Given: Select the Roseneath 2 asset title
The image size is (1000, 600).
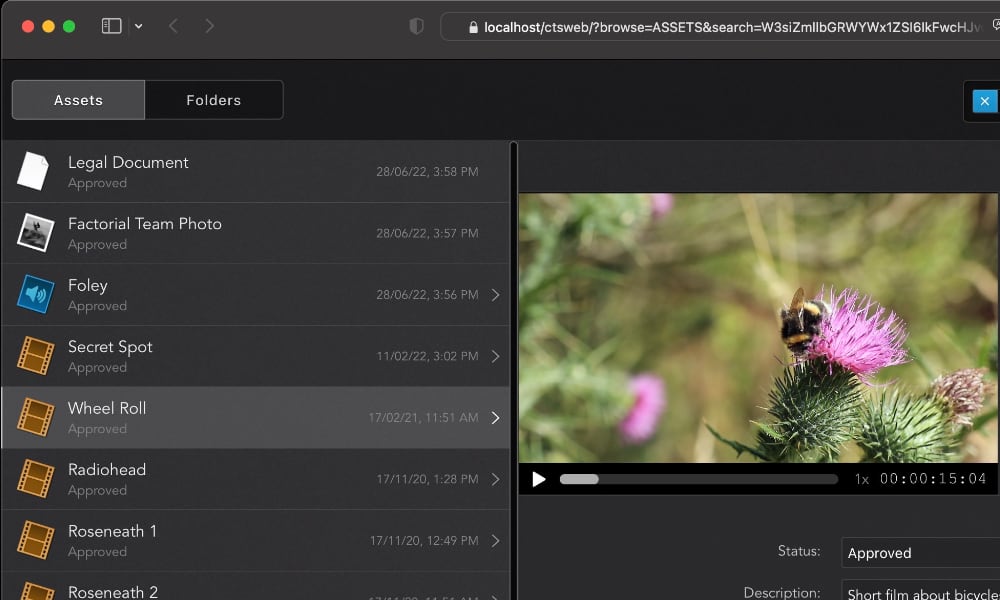Looking at the screenshot, I should [113, 592].
